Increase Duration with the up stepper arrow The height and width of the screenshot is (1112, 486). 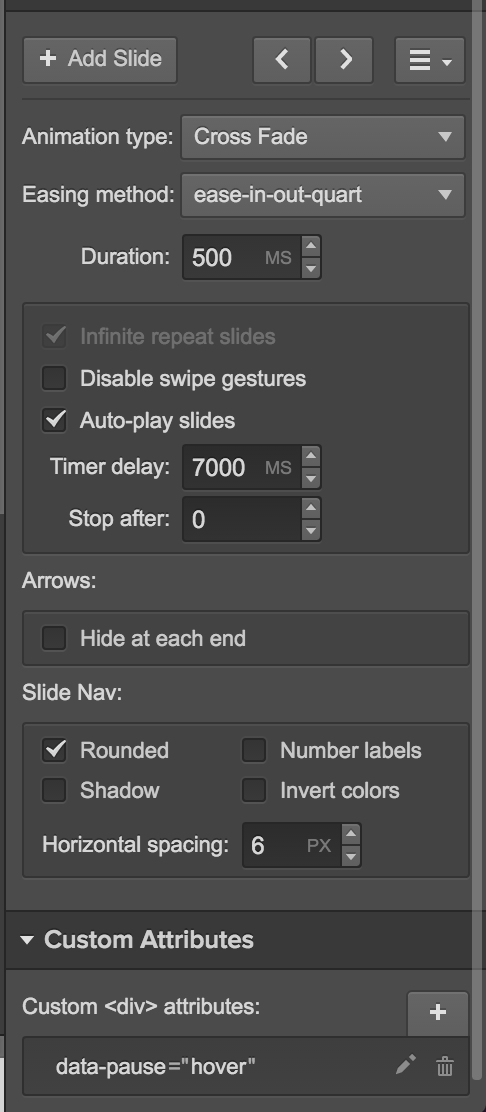pyautogui.click(x=311, y=245)
